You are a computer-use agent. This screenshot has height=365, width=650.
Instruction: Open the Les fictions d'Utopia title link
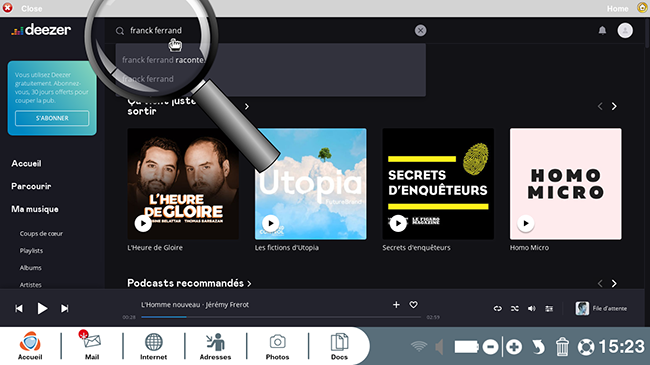coord(287,248)
